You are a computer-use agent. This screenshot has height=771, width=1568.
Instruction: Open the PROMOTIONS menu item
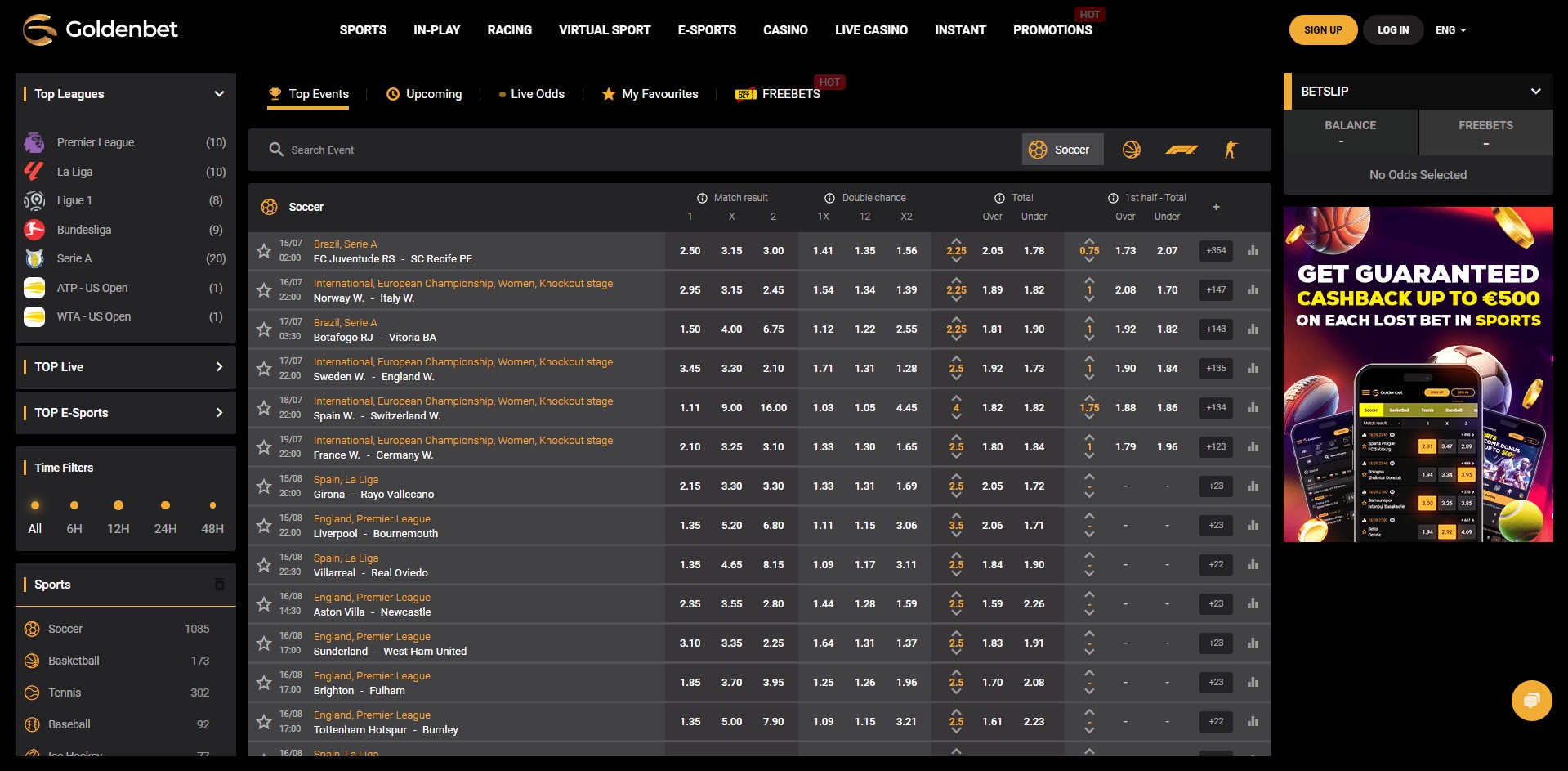tap(1052, 29)
